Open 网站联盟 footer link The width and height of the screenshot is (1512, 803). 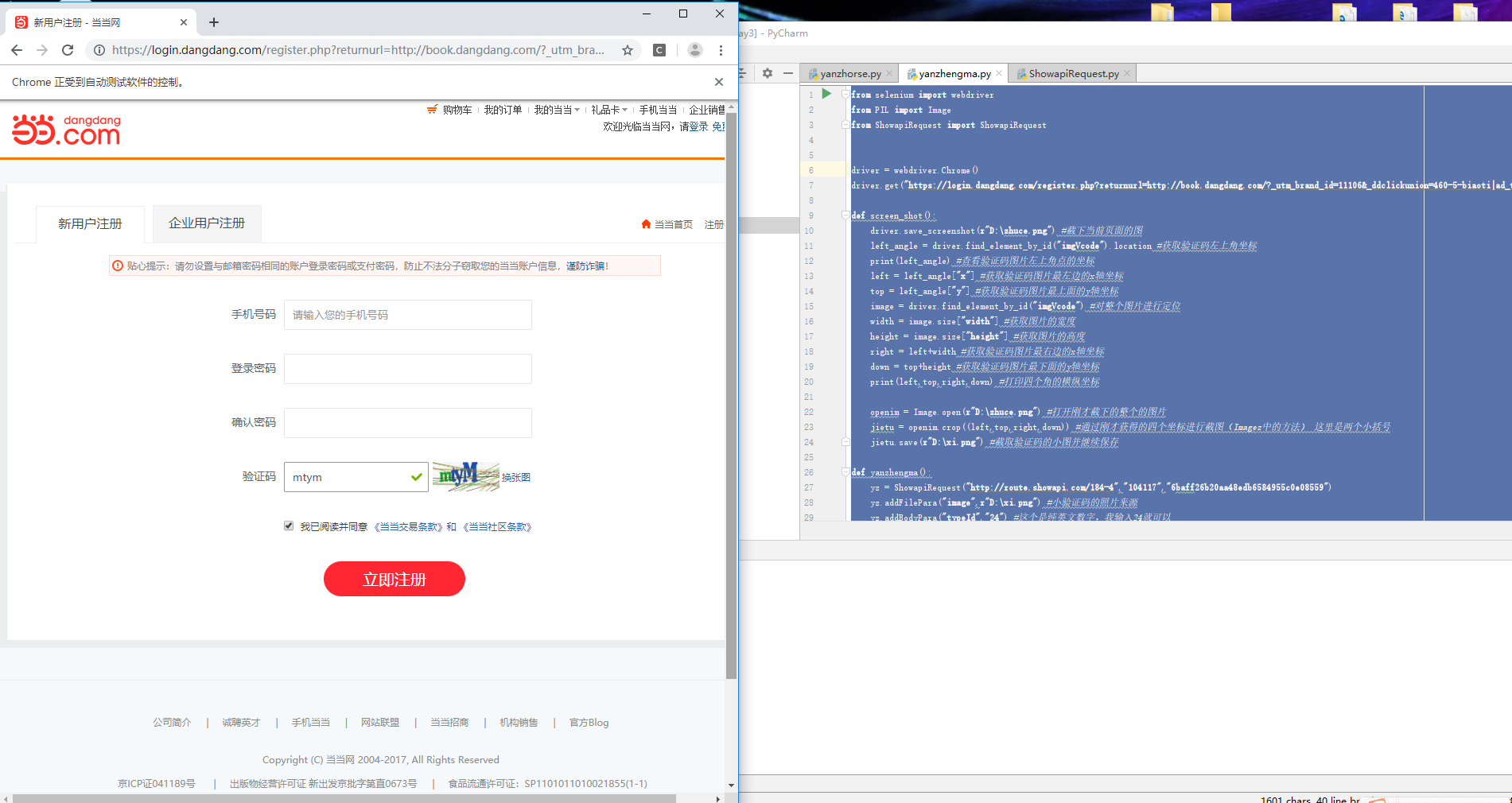tap(380, 723)
